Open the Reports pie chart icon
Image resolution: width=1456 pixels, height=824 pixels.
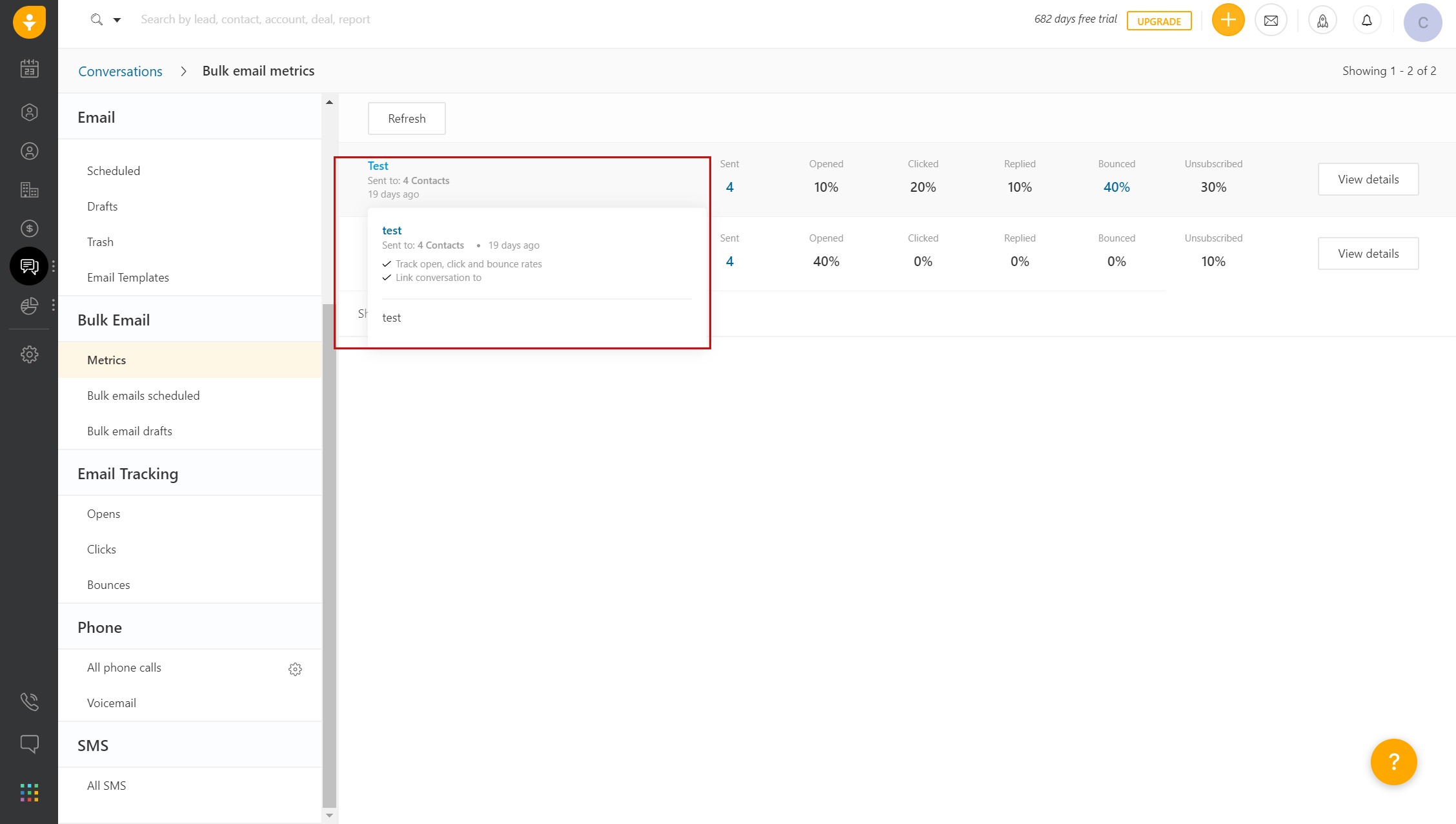click(x=29, y=305)
